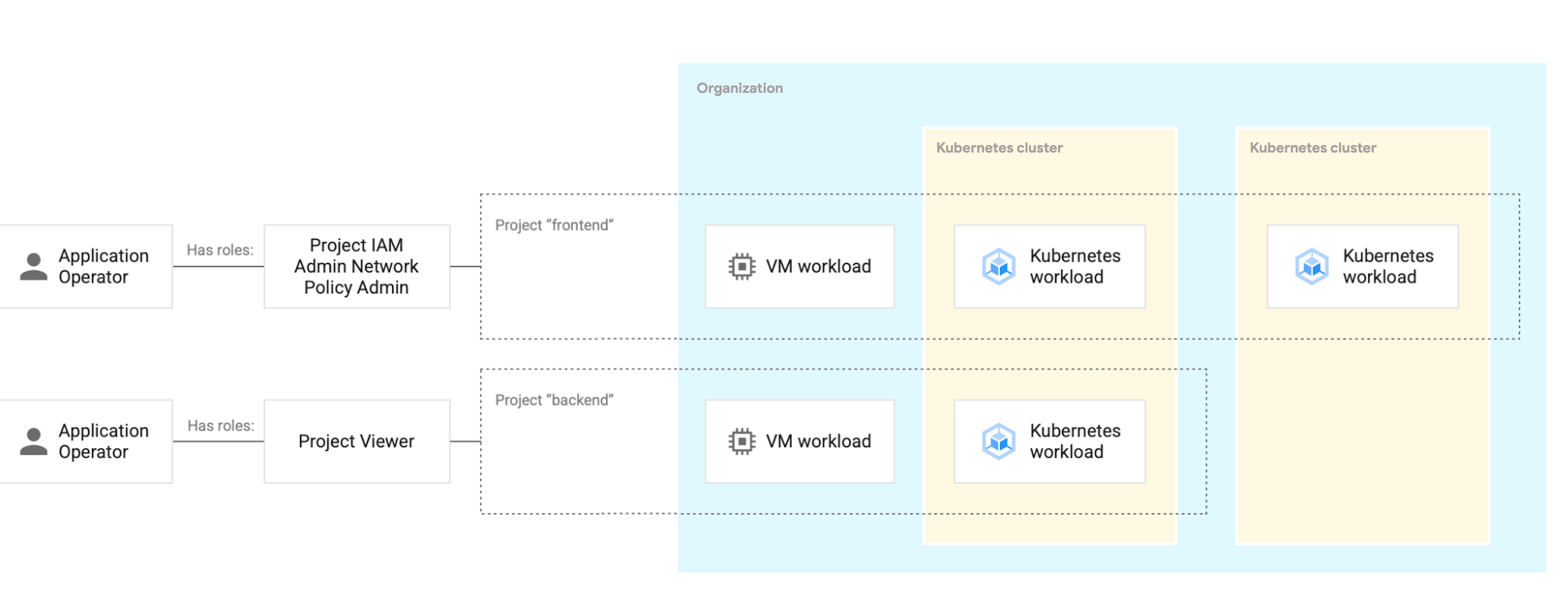Viewport: 1568px width, 590px height.
Task: Click the chip icon in the frontend VM workload
Action: [x=742, y=266]
